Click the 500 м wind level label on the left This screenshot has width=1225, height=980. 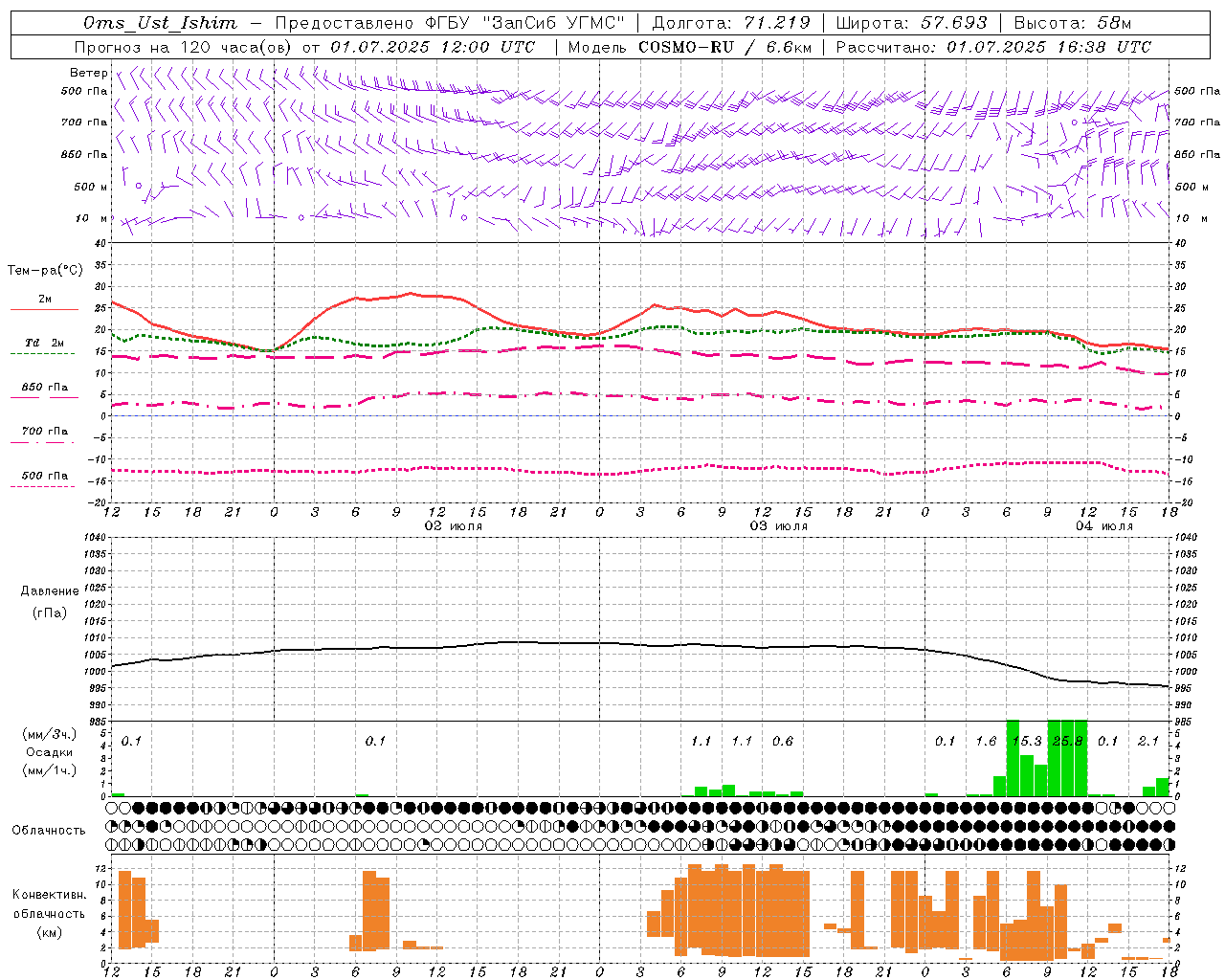click(x=91, y=187)
